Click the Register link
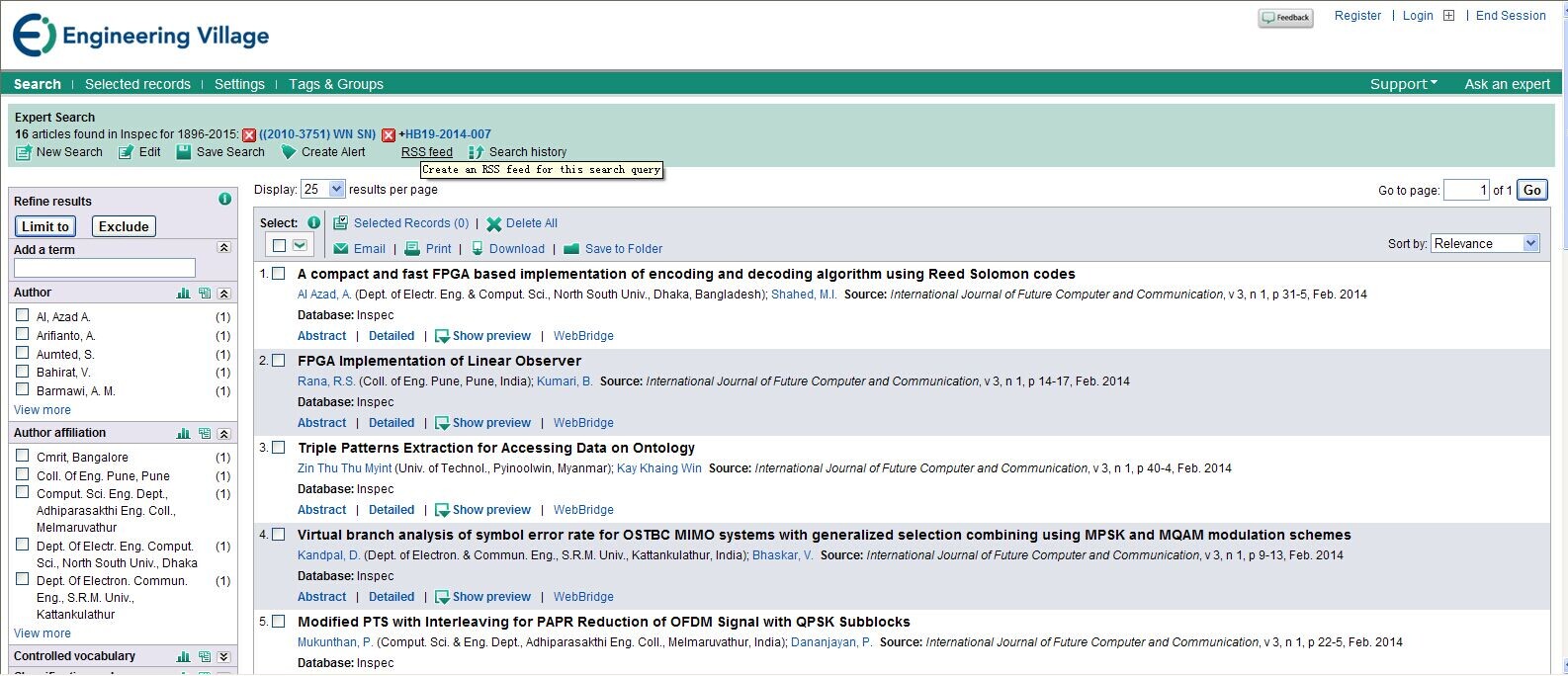This screenshot has width=1568, height=676. point(1357,16)
